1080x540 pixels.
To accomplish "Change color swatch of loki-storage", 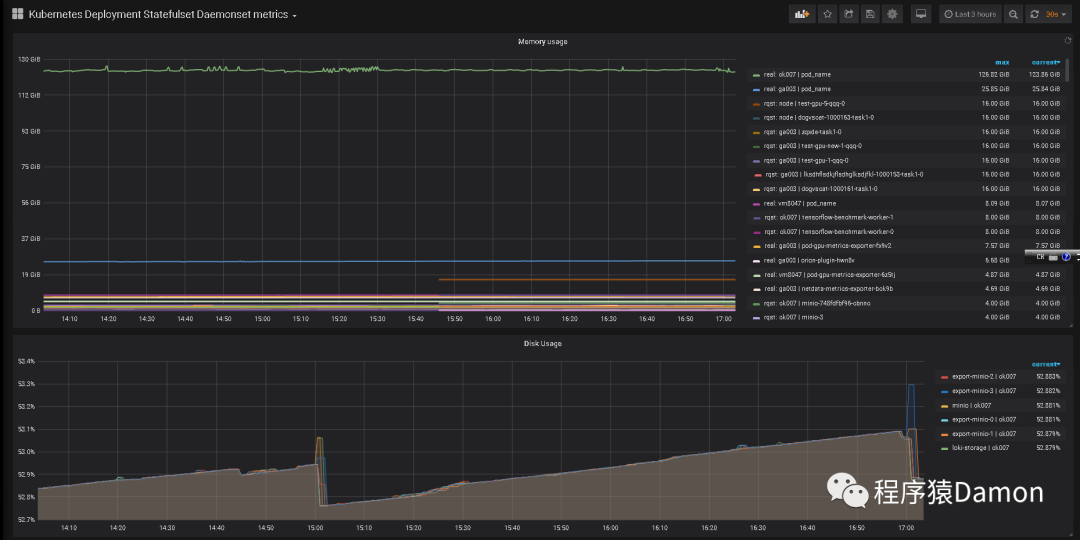I will (x=944, y=449).
